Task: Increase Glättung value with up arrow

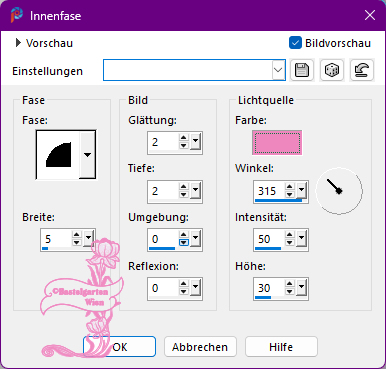Action: click(x=184, y=138)
